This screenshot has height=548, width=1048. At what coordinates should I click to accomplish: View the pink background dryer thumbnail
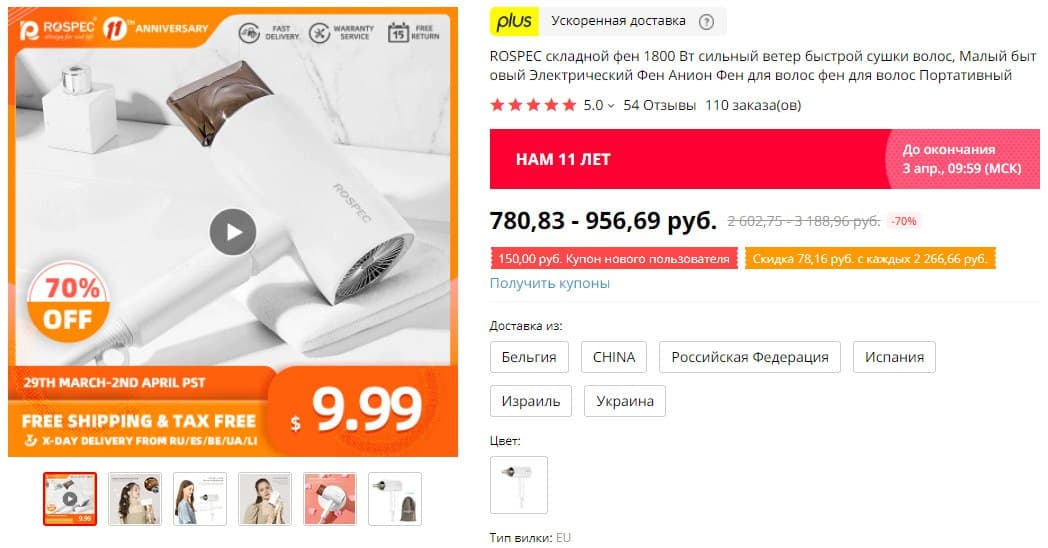click(330, 499)
